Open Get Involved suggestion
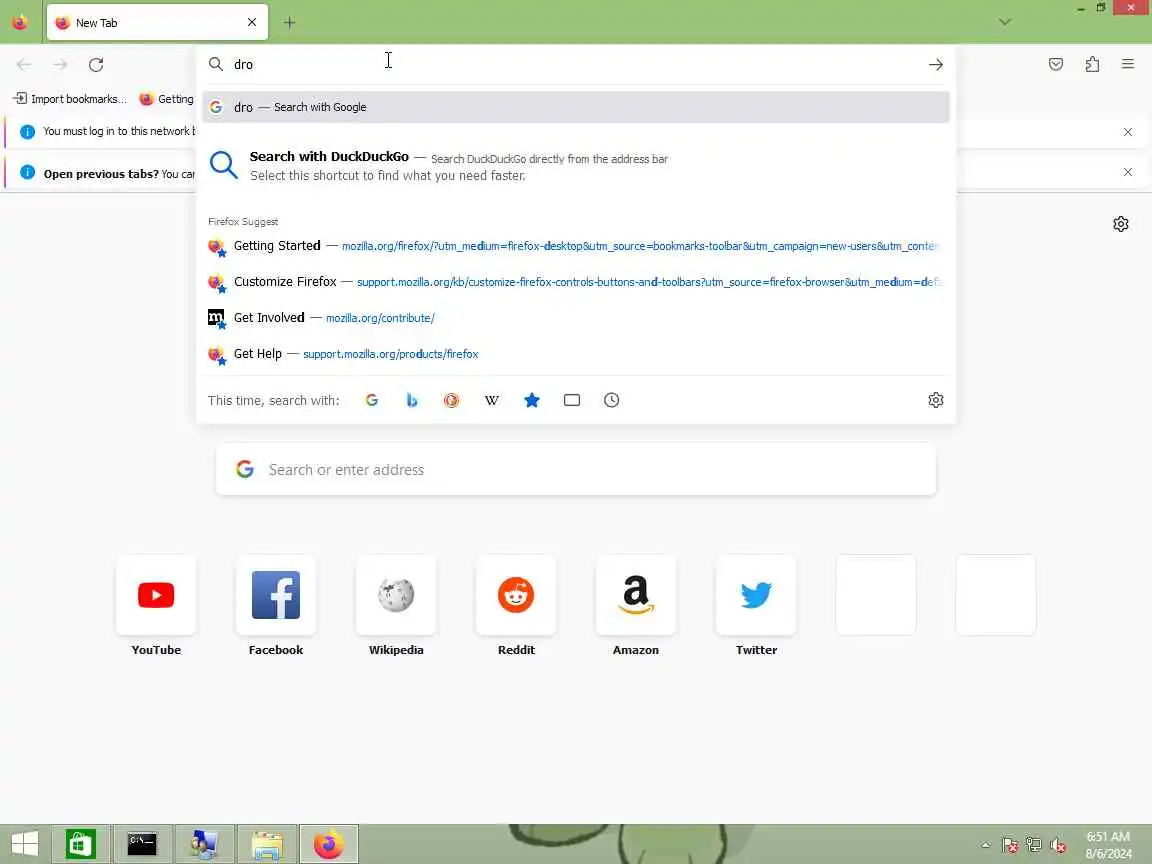Screen dimensions: 1152x864 point(576,318)
